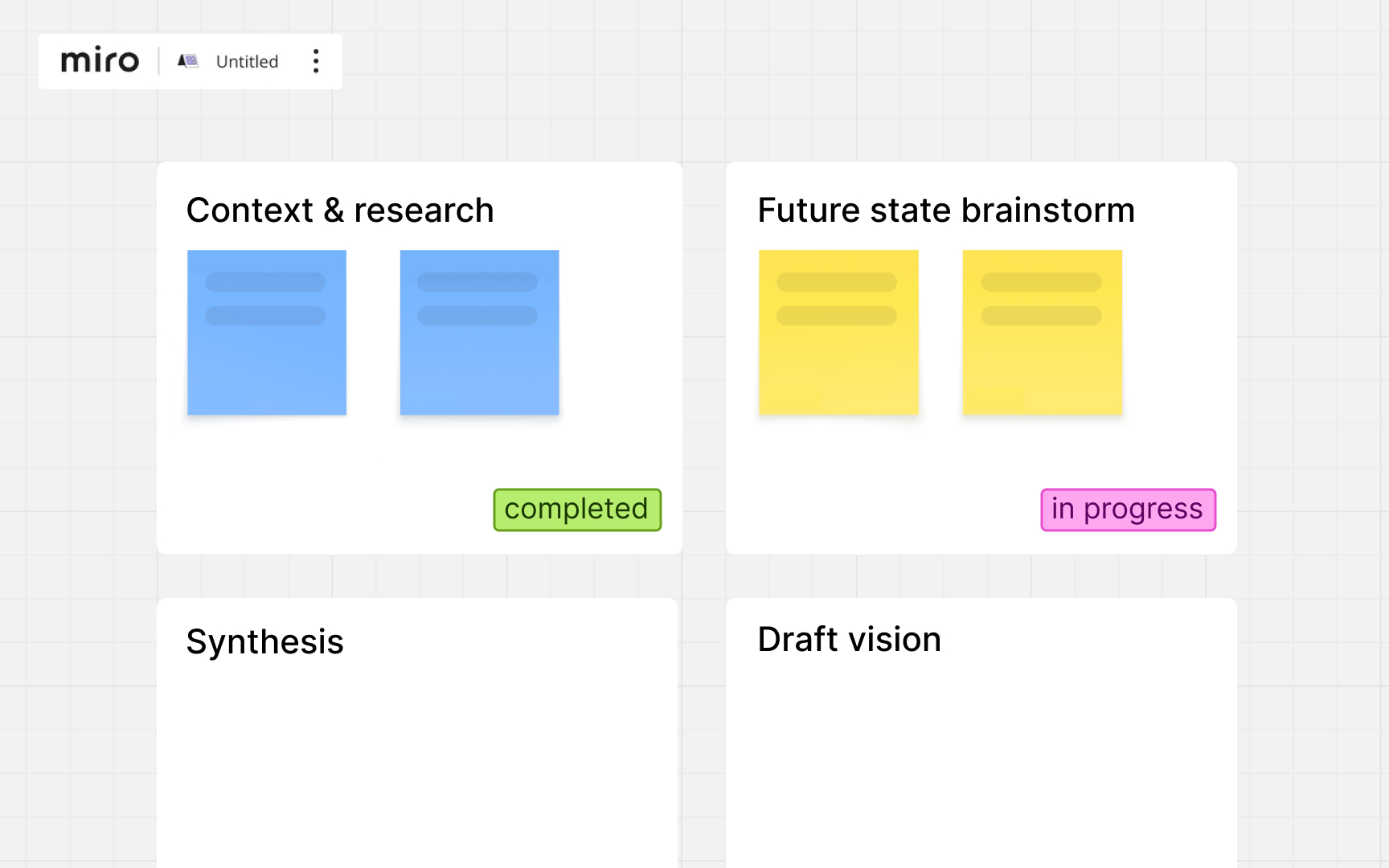Click top placeholder line on left yellow sticky

click(x=836, y=282)
